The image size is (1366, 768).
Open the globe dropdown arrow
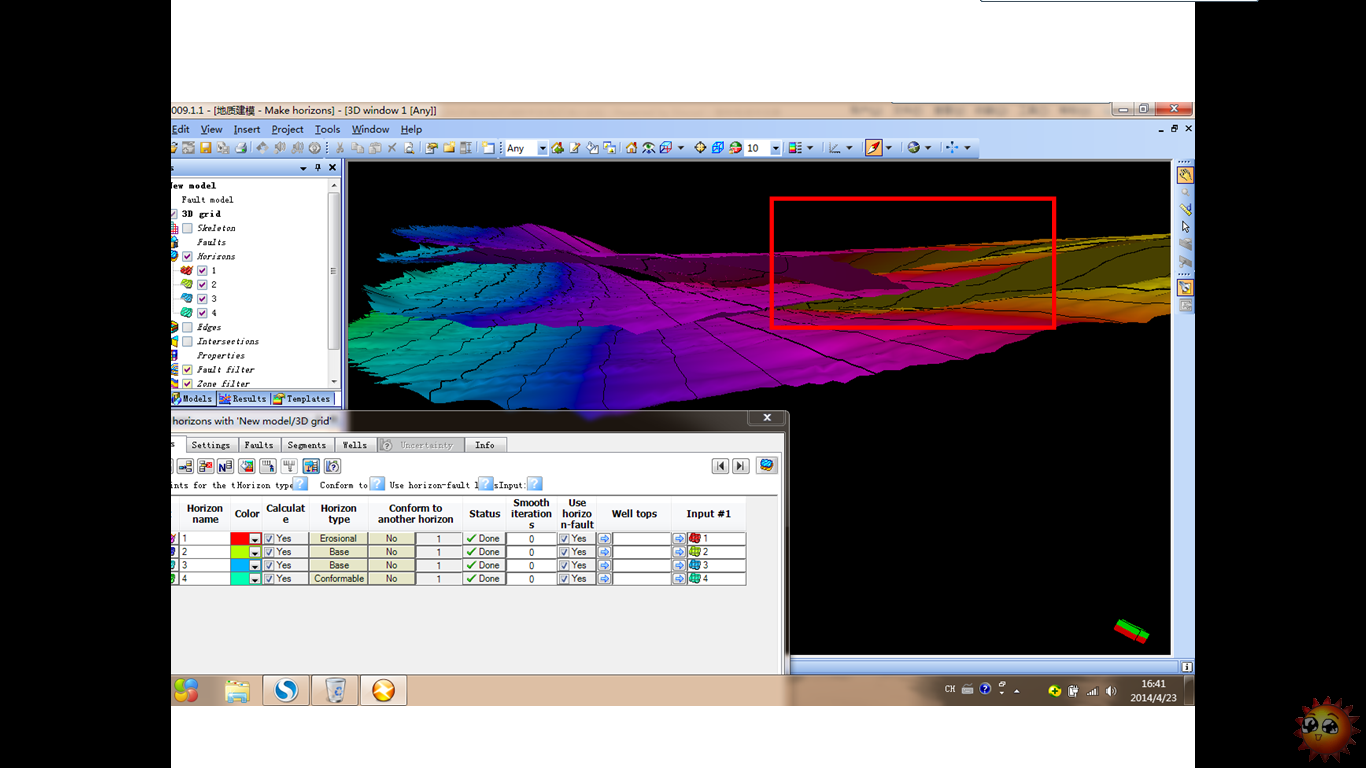[928, 148]
